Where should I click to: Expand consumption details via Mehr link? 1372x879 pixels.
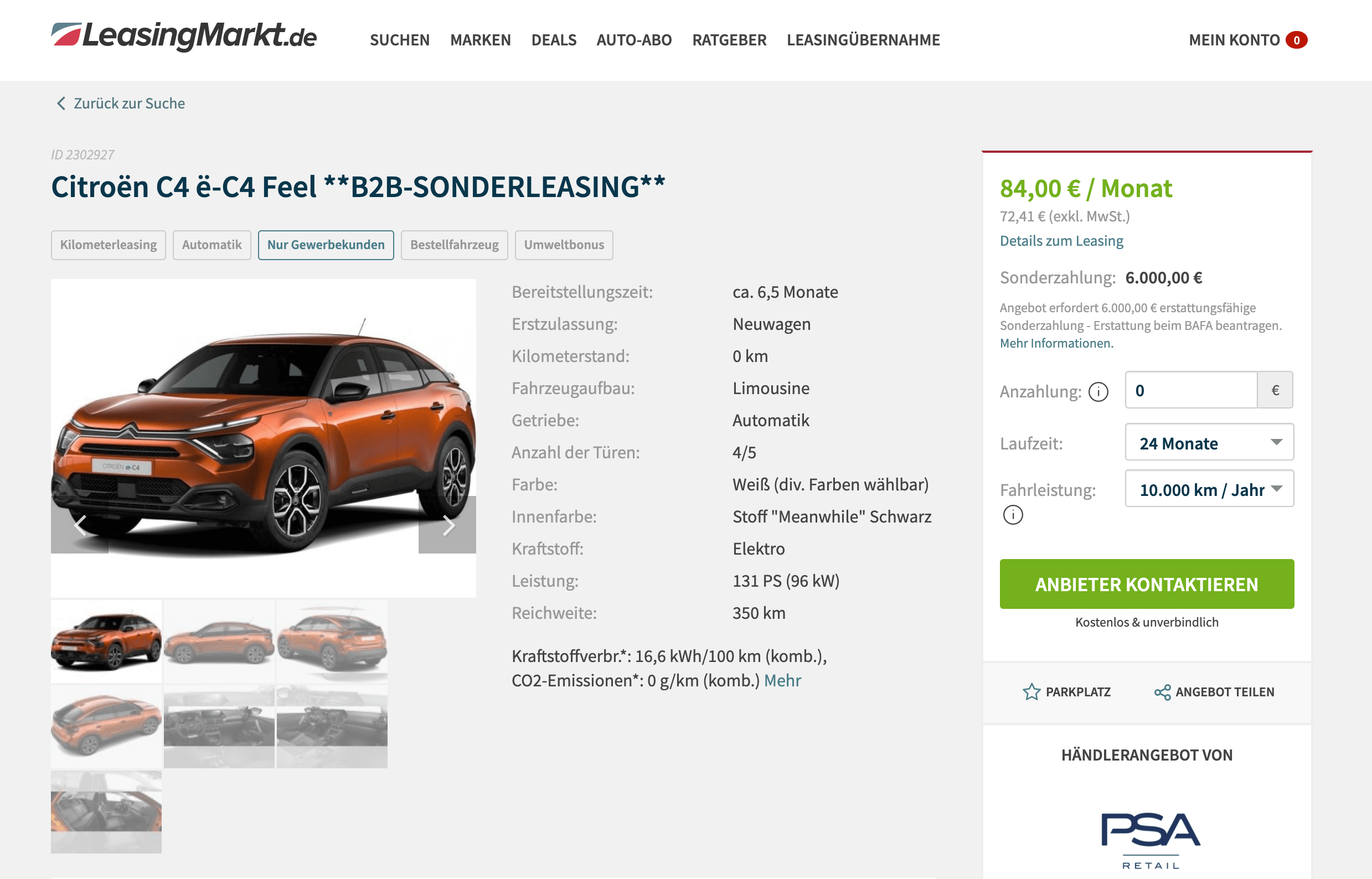pos(782,680)
